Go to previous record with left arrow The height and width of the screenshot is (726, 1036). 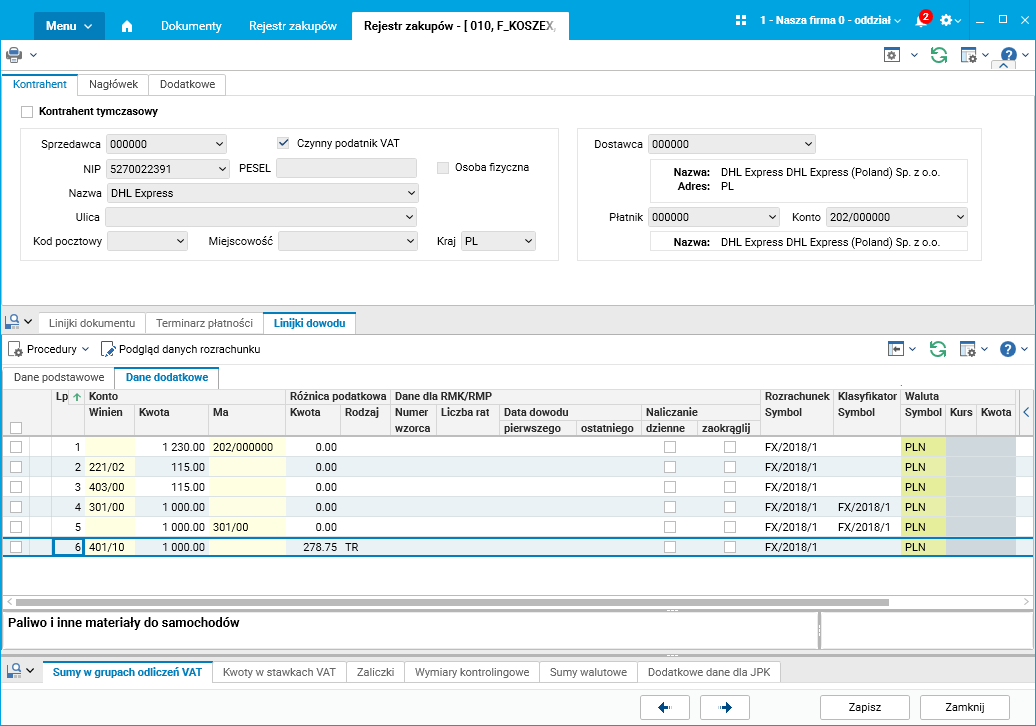click(x=665, y=706)
